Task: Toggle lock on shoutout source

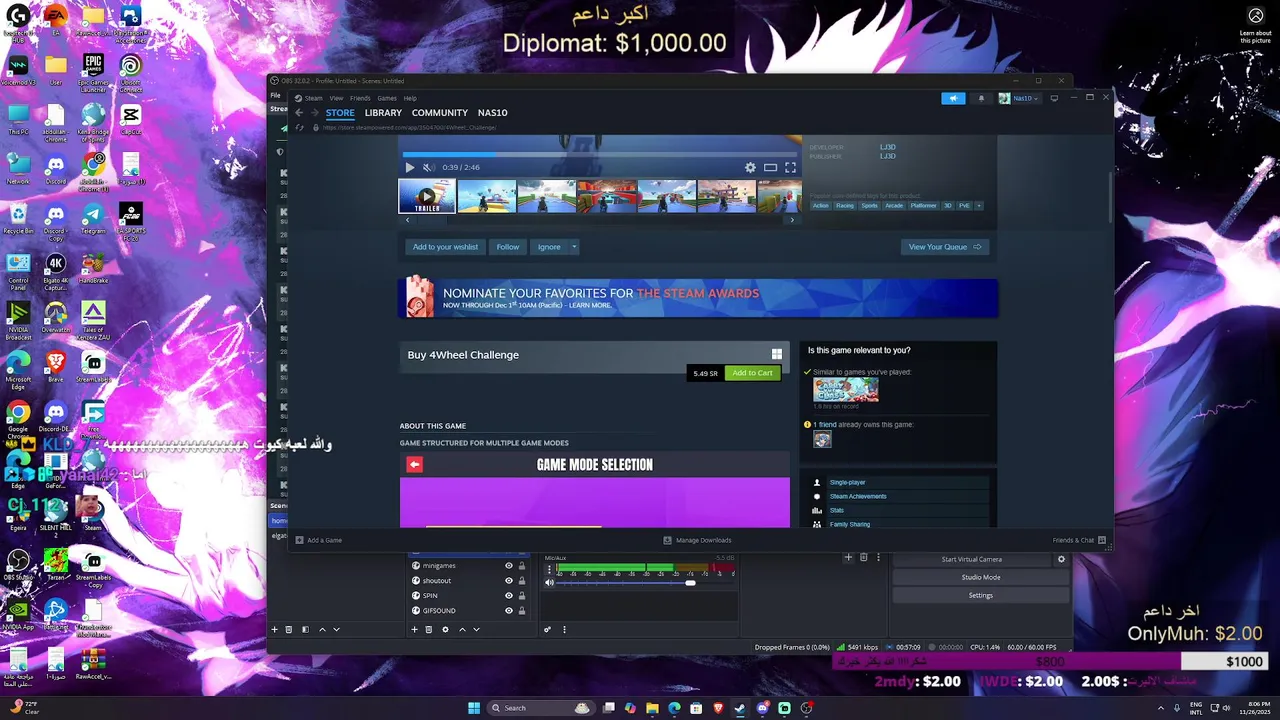Action: pos(521,581)
